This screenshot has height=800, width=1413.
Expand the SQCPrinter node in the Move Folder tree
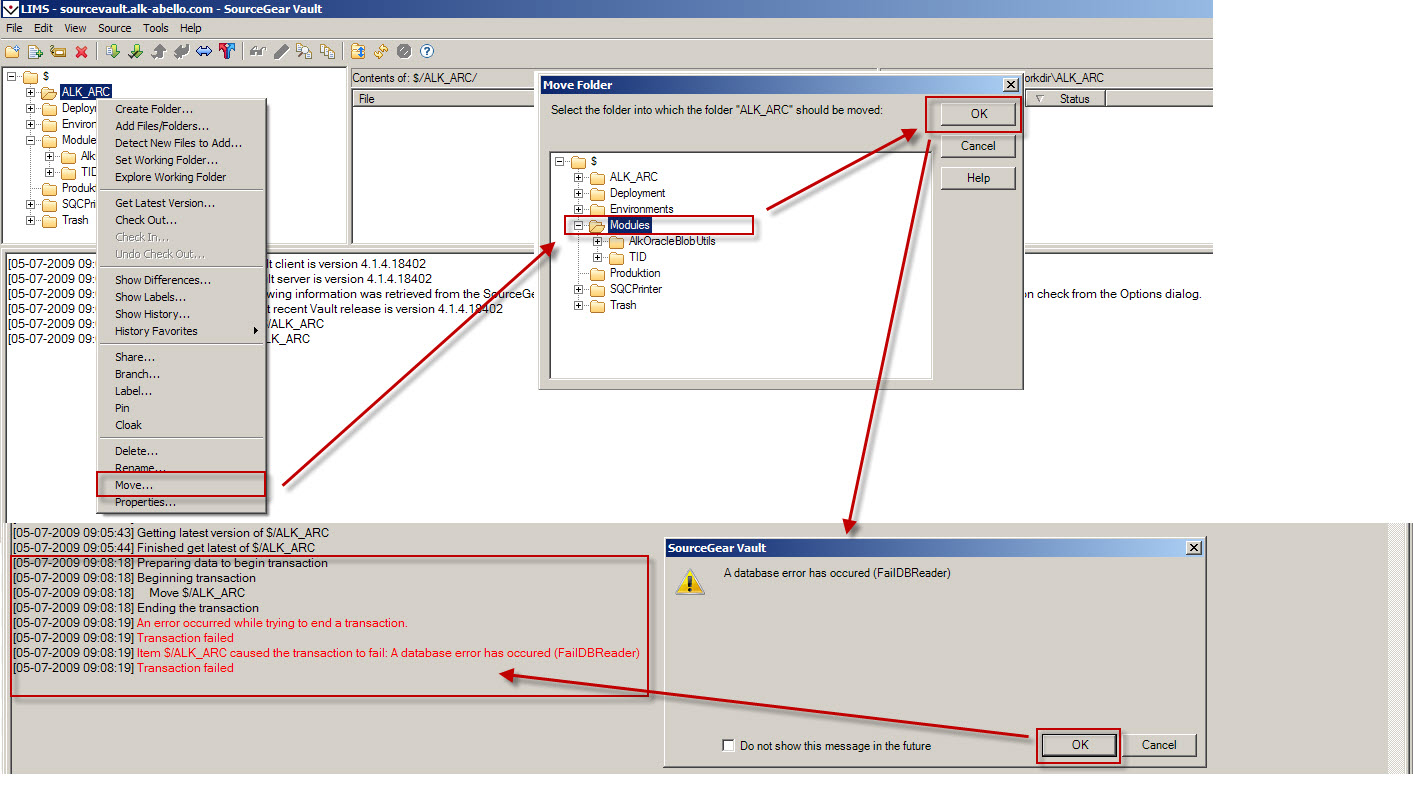[579, 289]
